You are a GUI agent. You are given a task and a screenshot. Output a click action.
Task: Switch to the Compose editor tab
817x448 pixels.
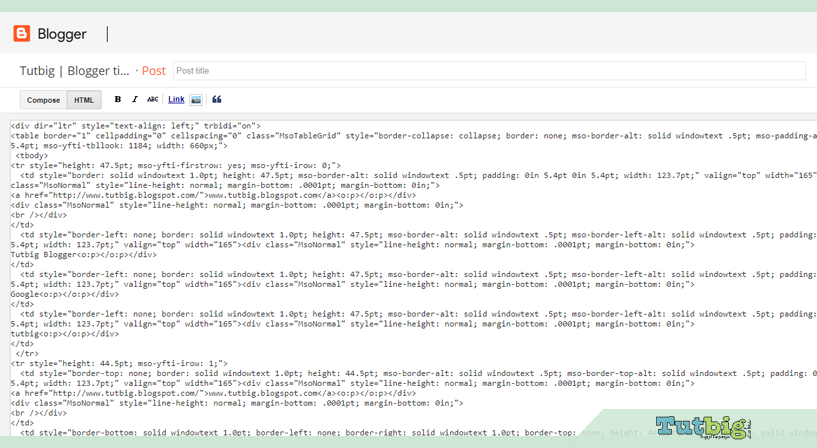coord(43,100)
